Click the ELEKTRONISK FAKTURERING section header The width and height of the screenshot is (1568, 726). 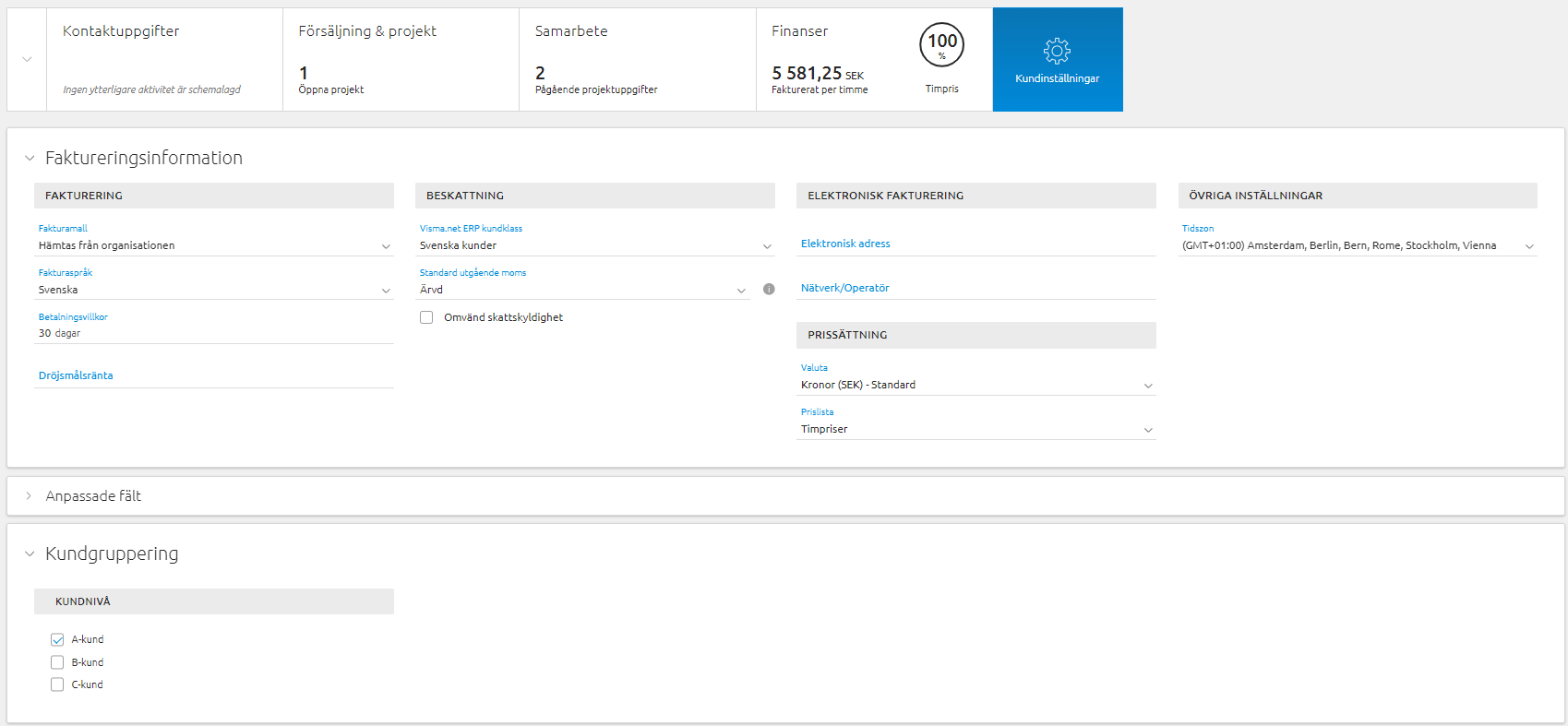click(x=976, y=196)
